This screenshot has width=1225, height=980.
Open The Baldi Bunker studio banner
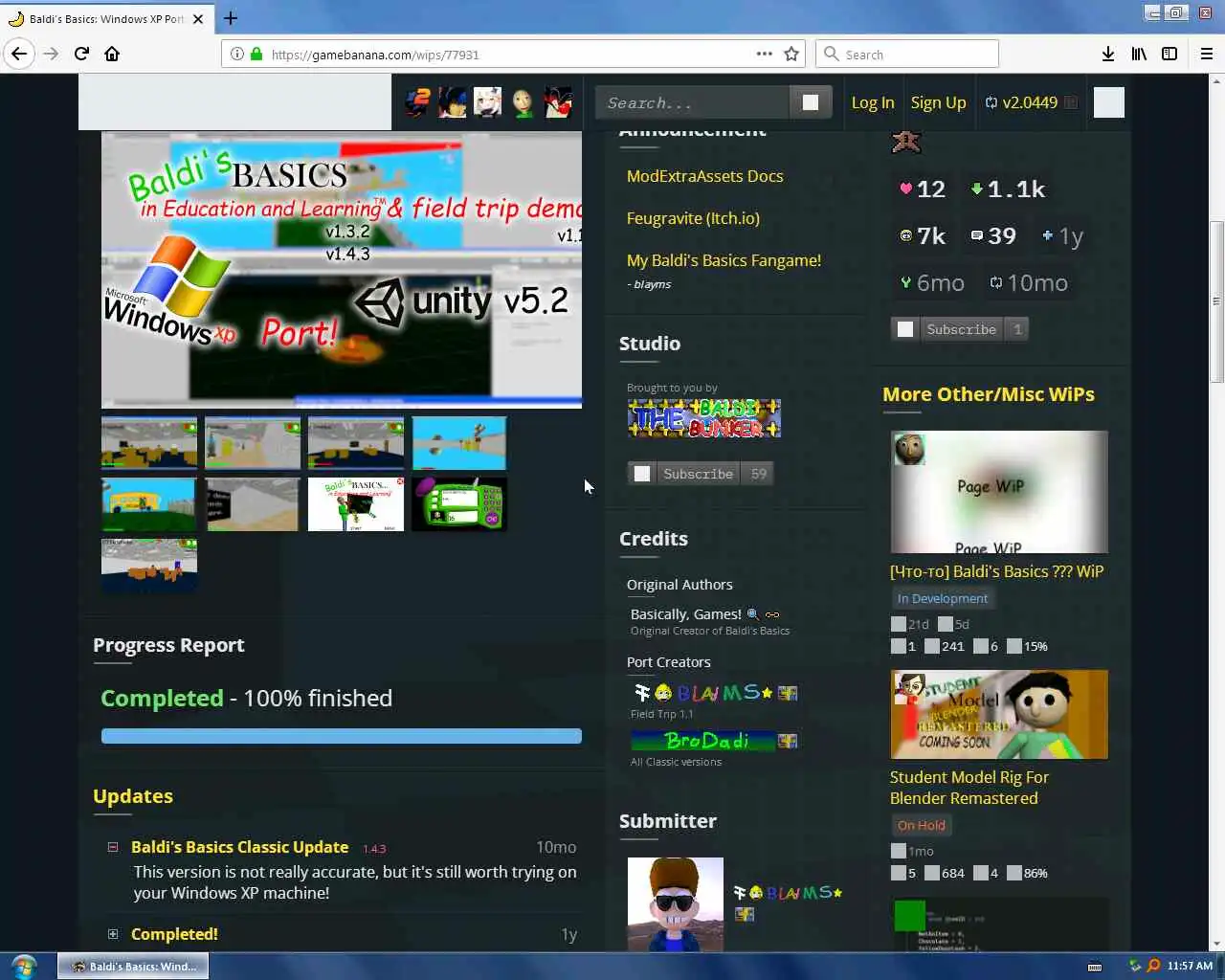[704, 418]
